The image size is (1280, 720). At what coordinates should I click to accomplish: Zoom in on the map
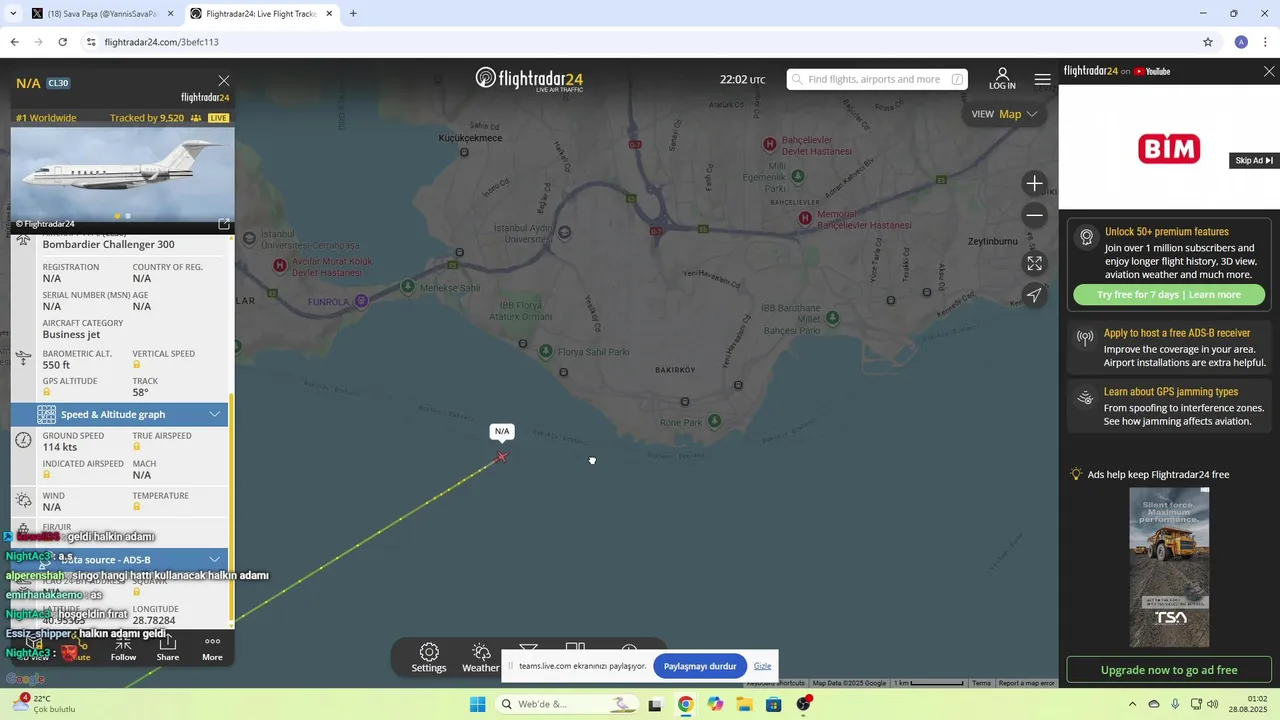tap(1035, 183)
